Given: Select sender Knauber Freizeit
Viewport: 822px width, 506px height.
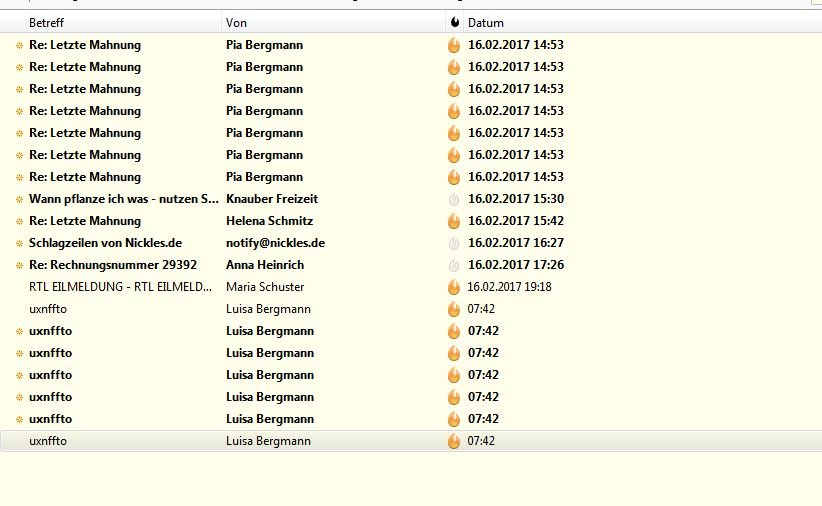Looking at the screenshot, I should tap(272, 199).
